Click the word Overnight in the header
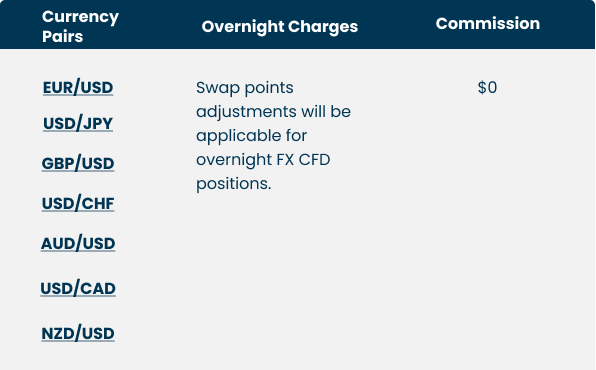 point(243,27)
